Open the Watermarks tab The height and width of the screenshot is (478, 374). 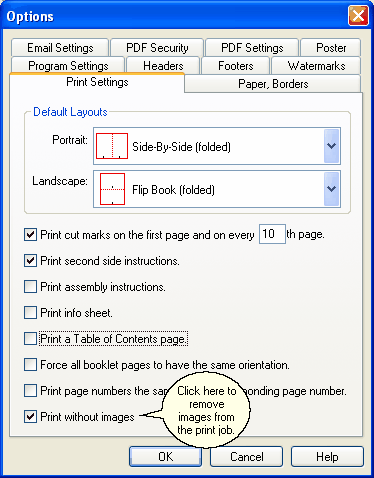point(316,66)
